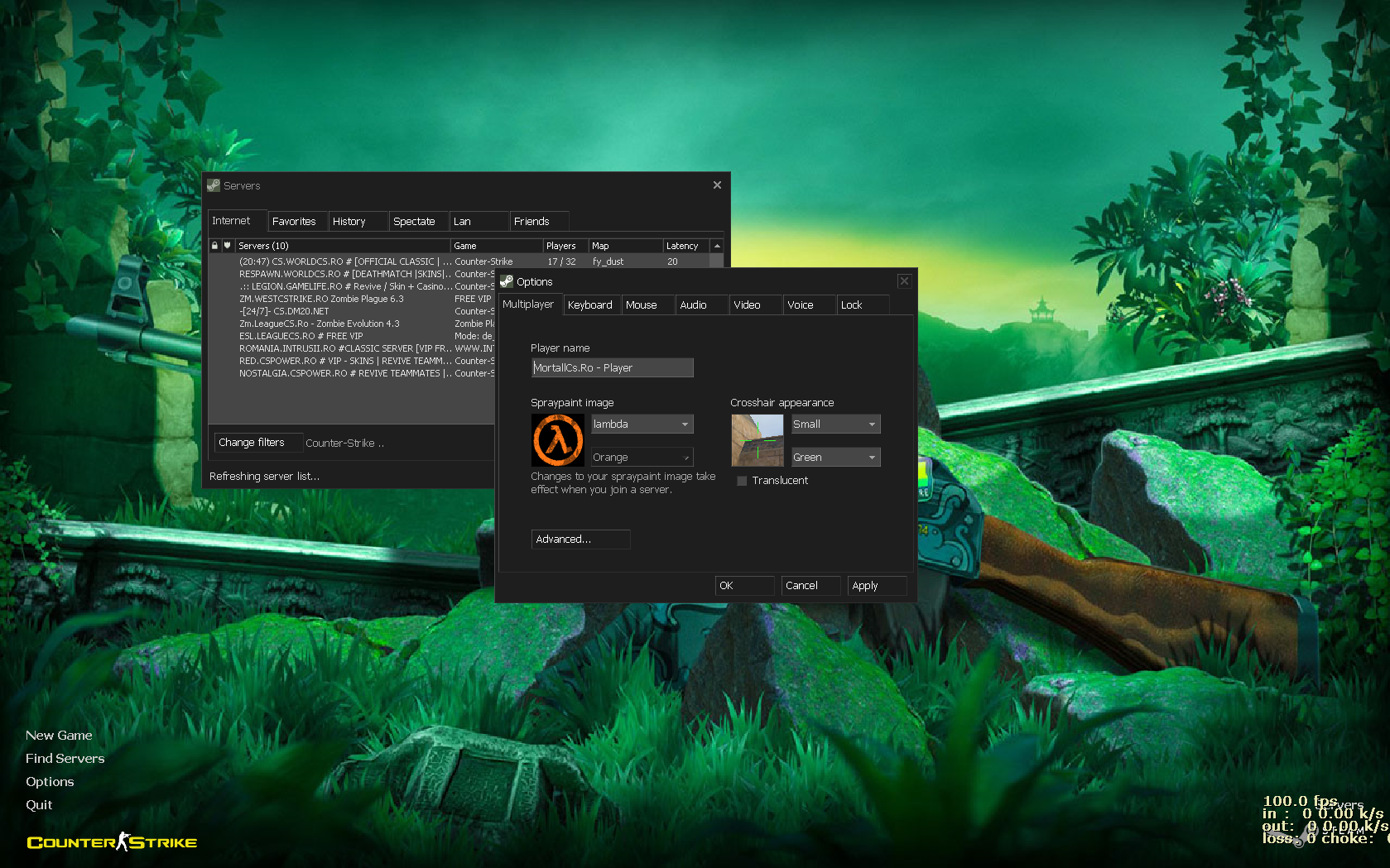Image resolution: width=1390 pixels, height=868 pixels.
Task: Open the Small crosshair size dropdown
Action: [835, 424]
